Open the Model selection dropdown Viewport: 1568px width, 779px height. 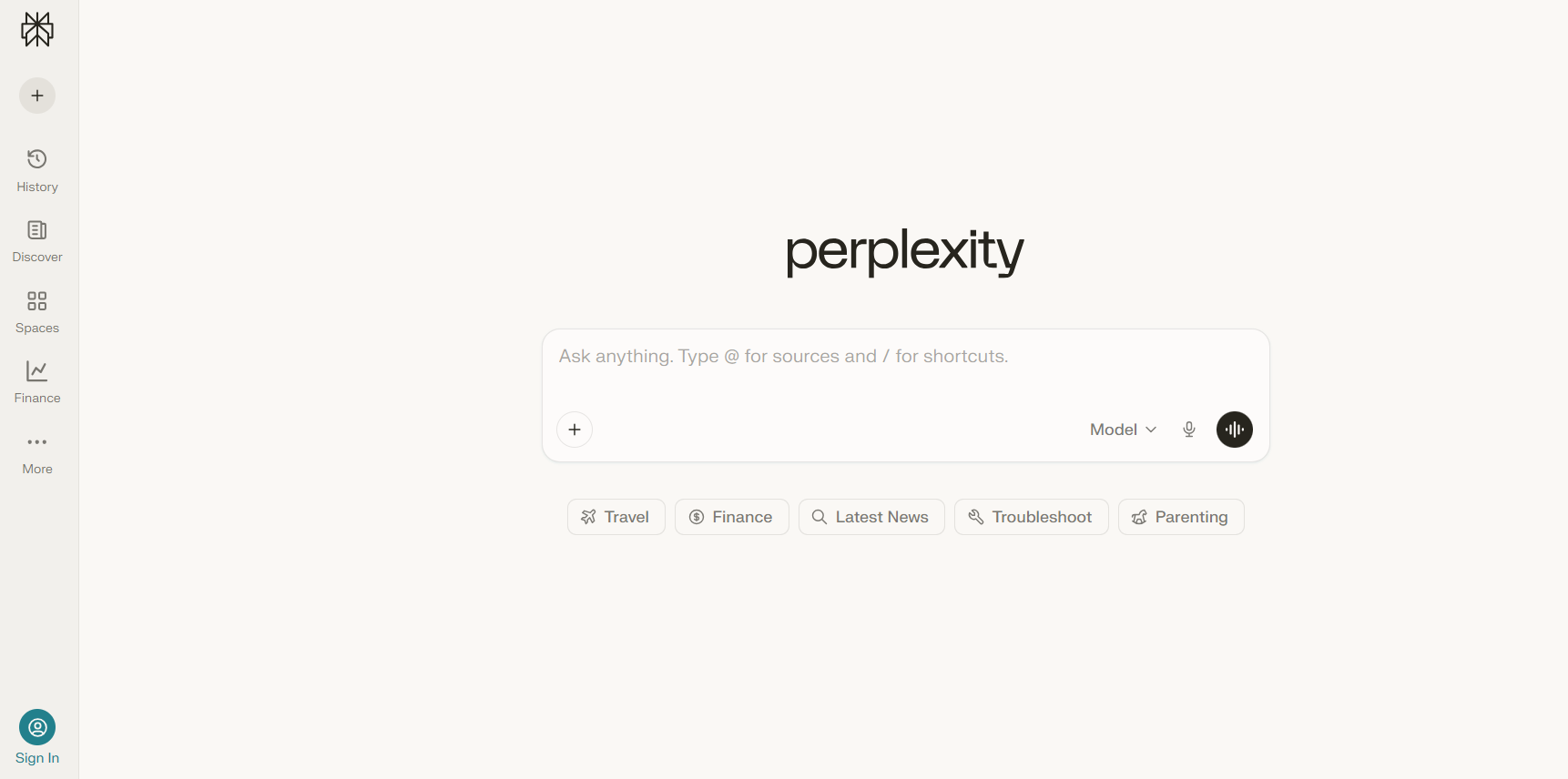tap(1114, 429)
